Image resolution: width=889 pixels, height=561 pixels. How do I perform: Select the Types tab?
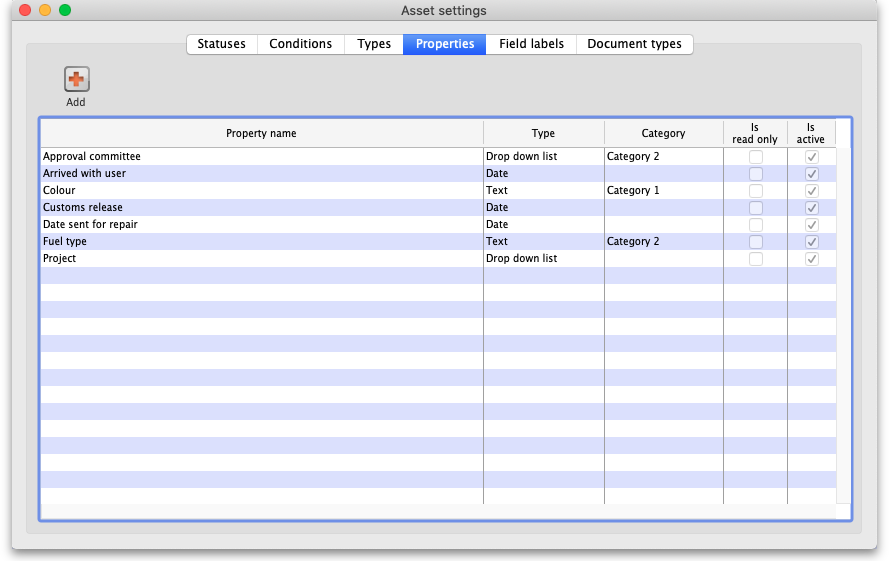(374, 44)
